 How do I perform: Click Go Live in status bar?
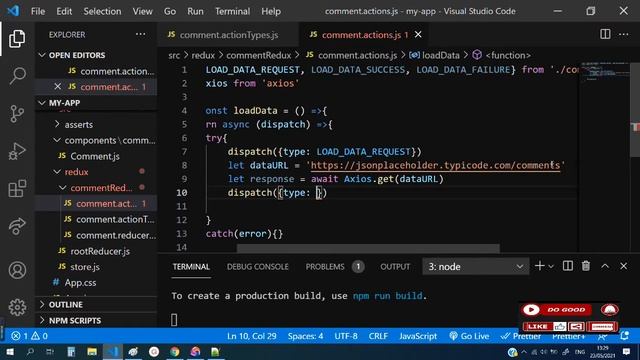pos(469,336)
